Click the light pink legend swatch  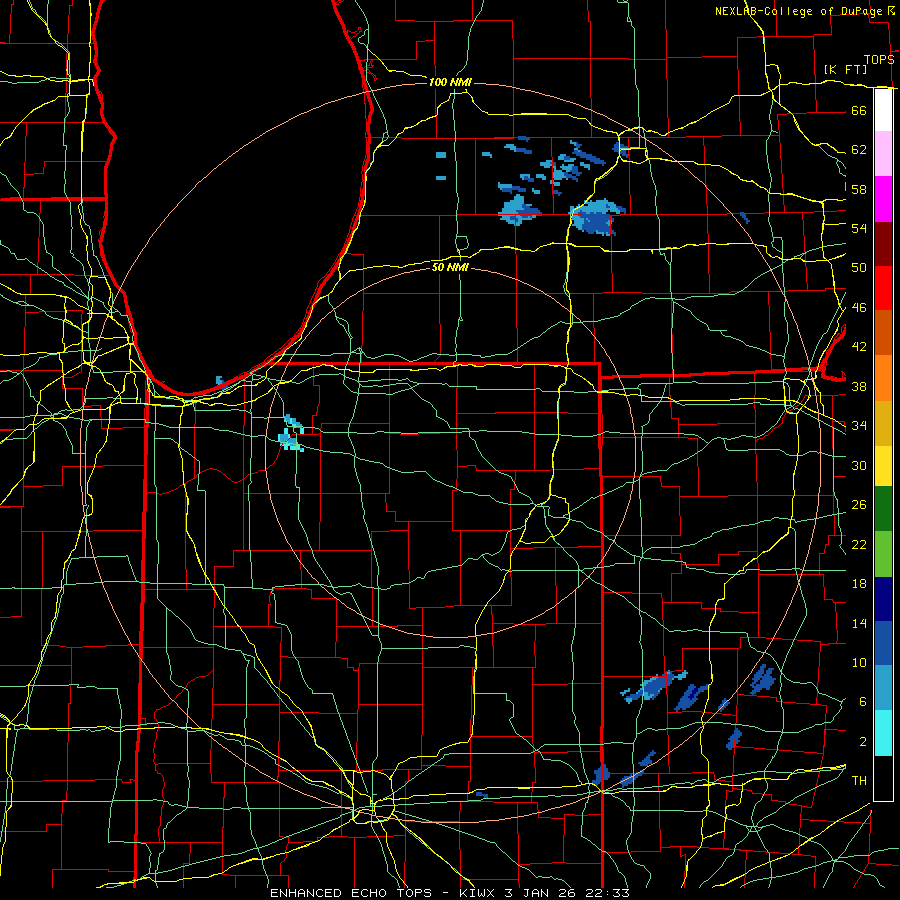(x=883, y=153)
